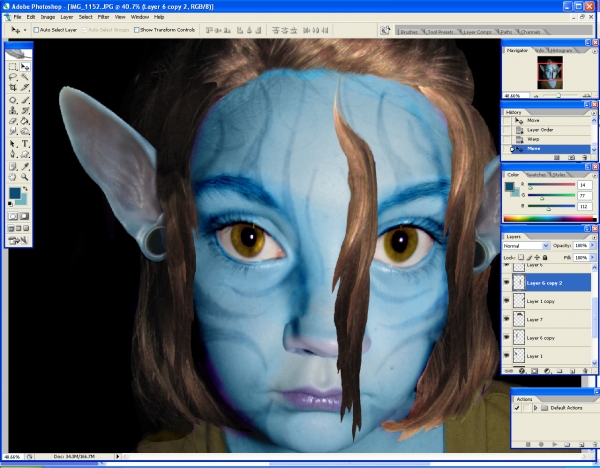Select the Zoom tool
Screen dimensions: 600x468
click(x=25, y=177)
